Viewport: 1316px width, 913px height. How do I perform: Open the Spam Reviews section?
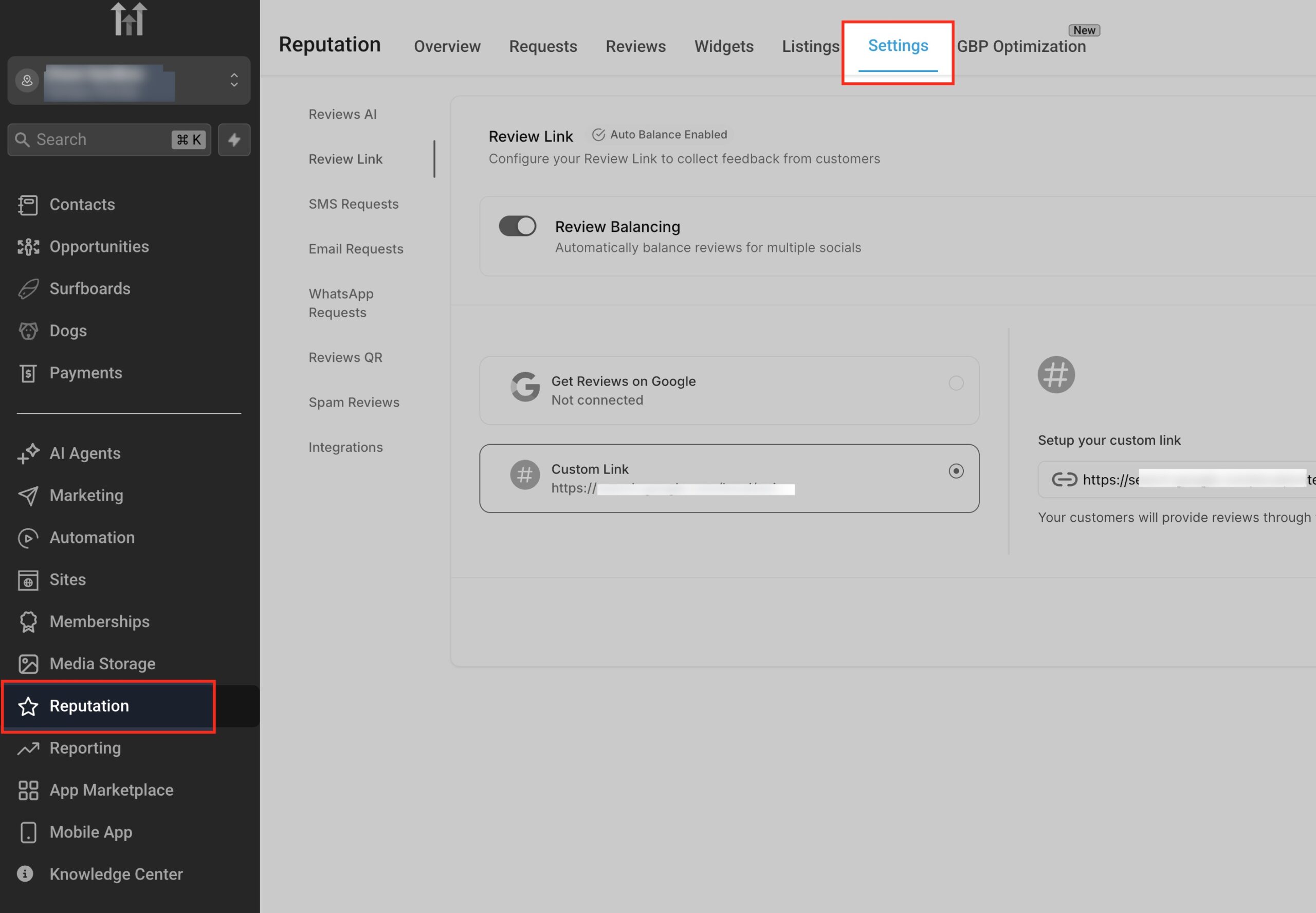coord(354,402)
